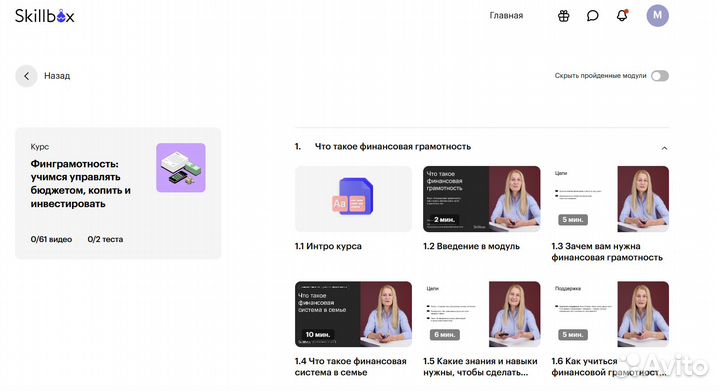Open video thumbnail for lesson 1.4
The width and height of the screenshot is (720, 391).
pos(353,314)
